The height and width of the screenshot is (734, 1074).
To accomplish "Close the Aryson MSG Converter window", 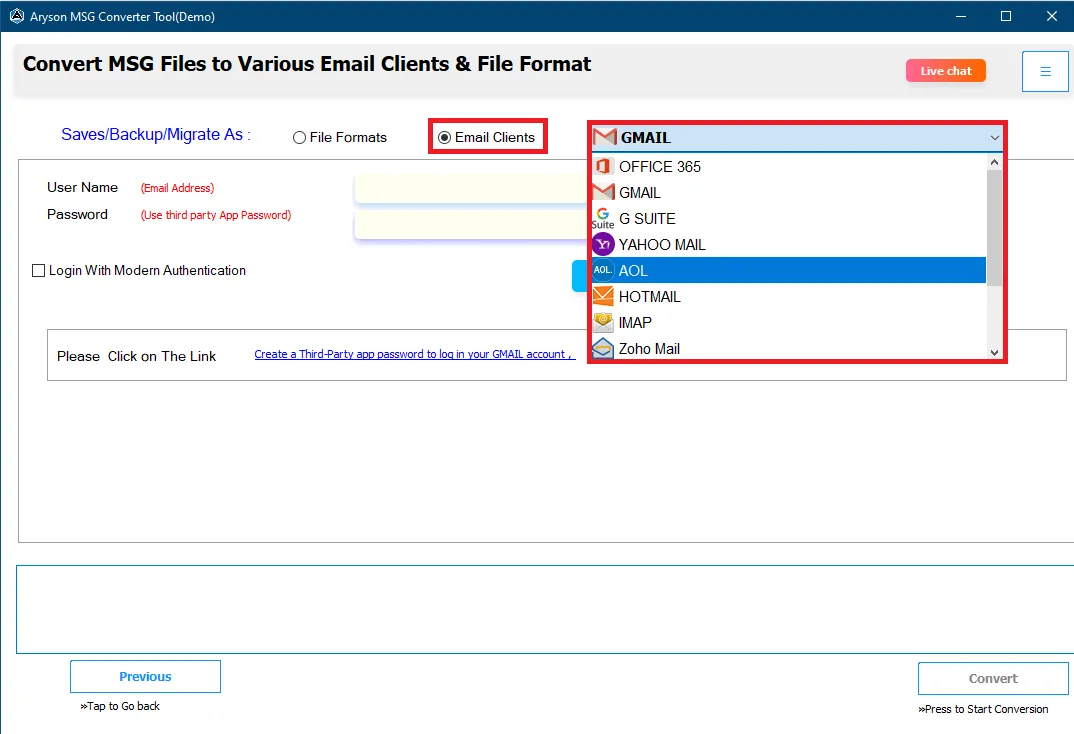I will (1051, 16).
